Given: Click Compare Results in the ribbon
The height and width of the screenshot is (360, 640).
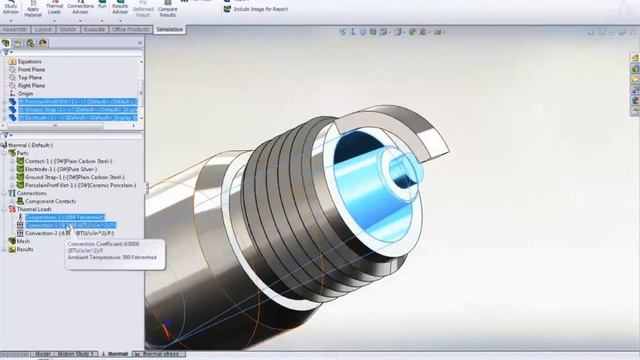Looking at the screenshot, I should point(167,9).
